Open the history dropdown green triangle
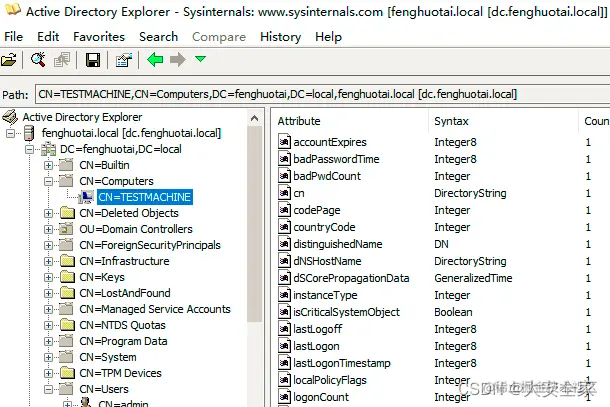The image size is (610, 407). (200, 59)
